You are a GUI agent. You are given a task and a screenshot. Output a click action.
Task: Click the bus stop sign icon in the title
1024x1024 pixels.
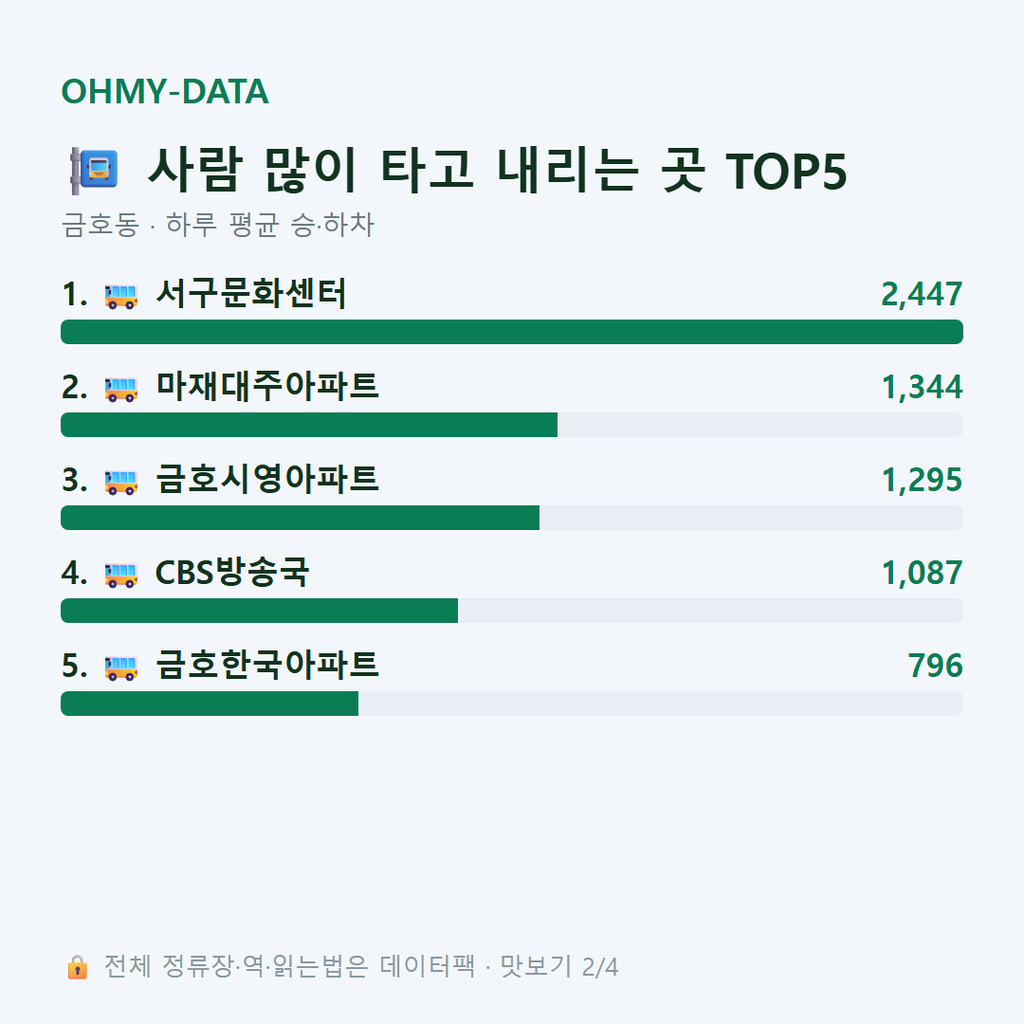[93, 170]
